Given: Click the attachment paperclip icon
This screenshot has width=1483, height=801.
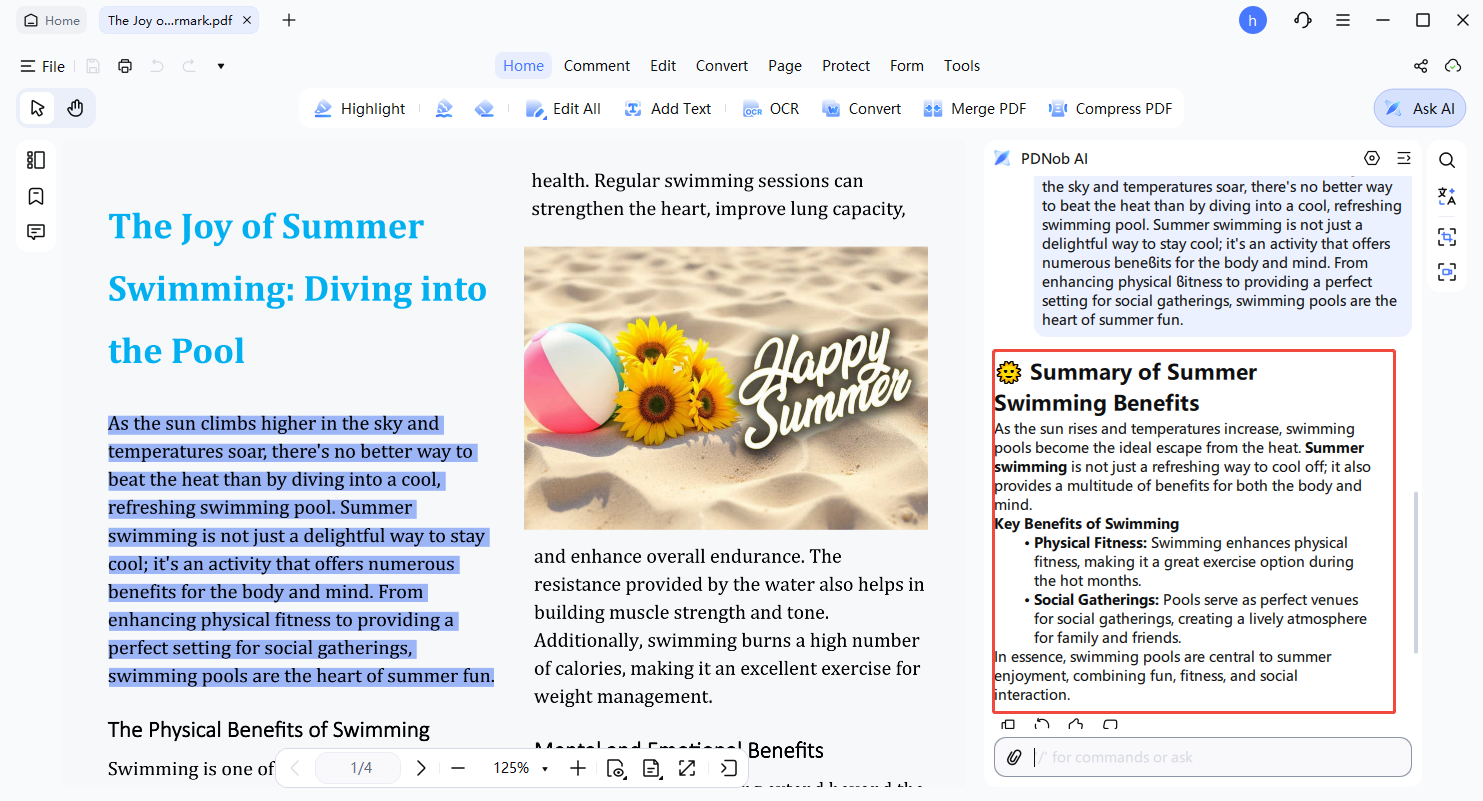Looking at the screenshot, I should [x=1014, y=757].
